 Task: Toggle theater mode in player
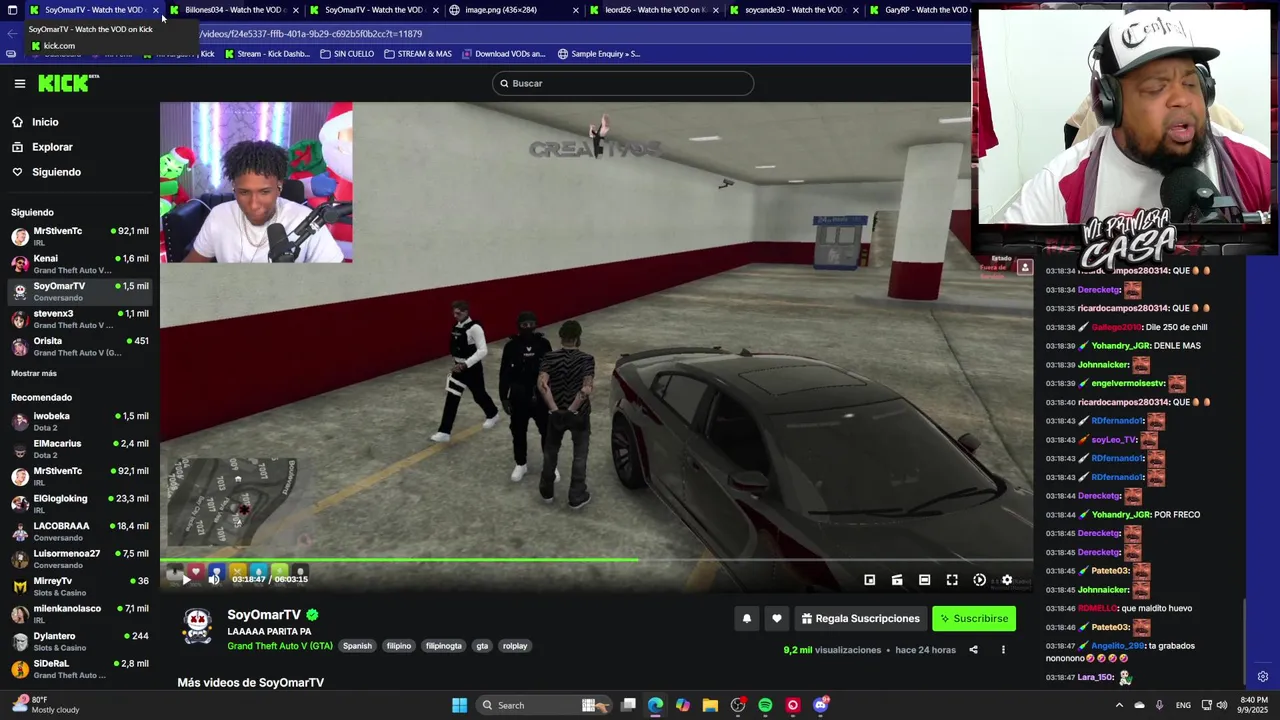click(x=925, y=580)
